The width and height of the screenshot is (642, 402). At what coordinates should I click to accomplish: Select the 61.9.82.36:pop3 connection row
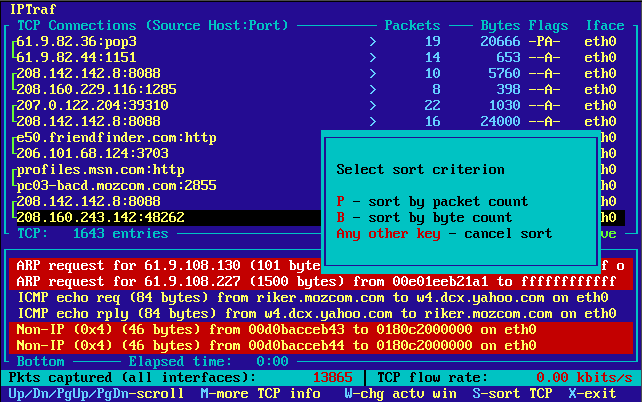coord(76,42)
